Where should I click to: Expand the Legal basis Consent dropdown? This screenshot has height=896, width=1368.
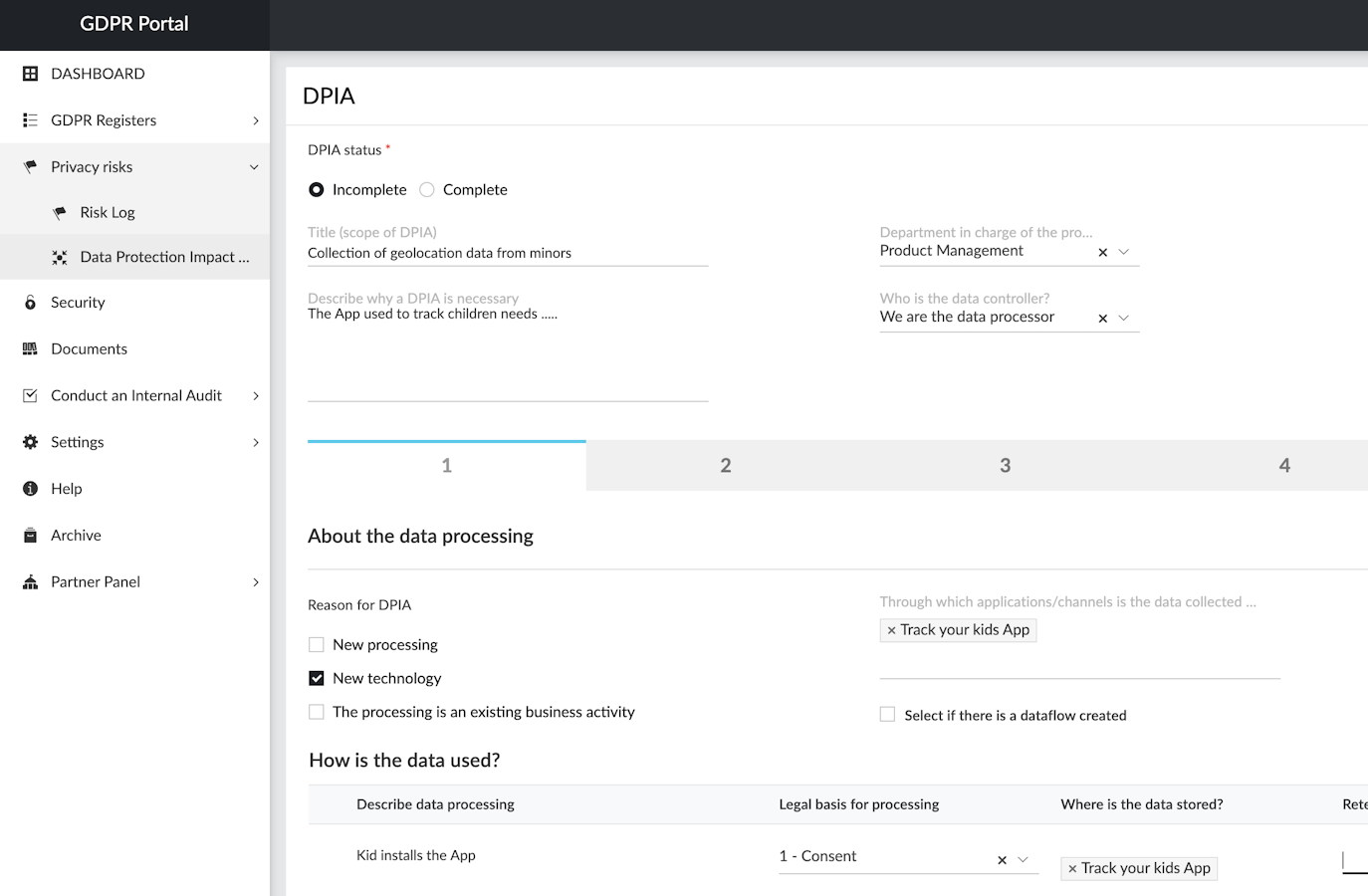tap(1023, 859)
